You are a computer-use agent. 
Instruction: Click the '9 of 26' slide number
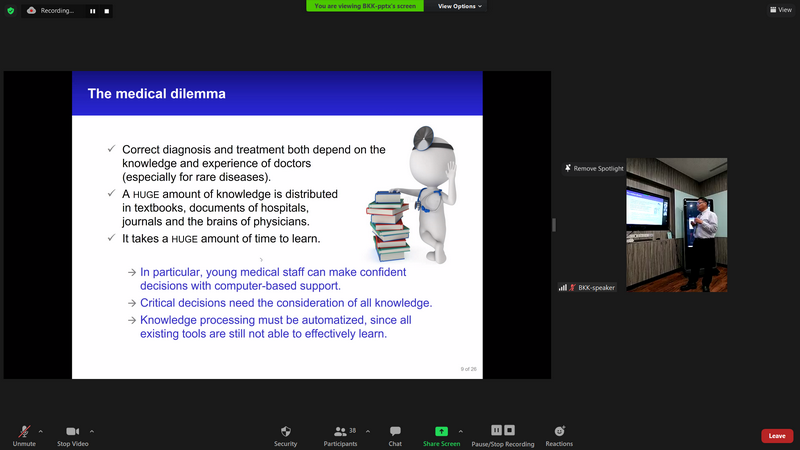(468, 369)
